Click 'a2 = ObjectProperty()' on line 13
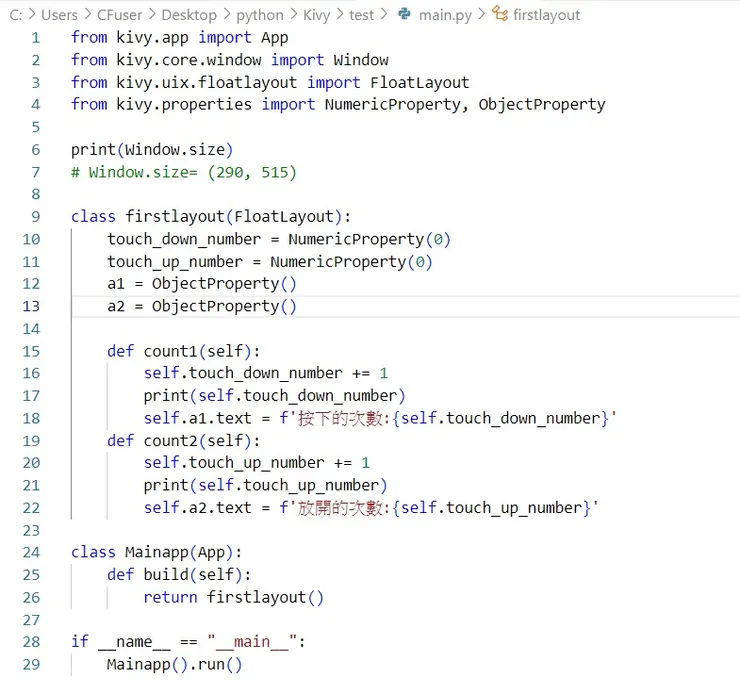Screen dimensions: 740x681 tap(202, 306)
